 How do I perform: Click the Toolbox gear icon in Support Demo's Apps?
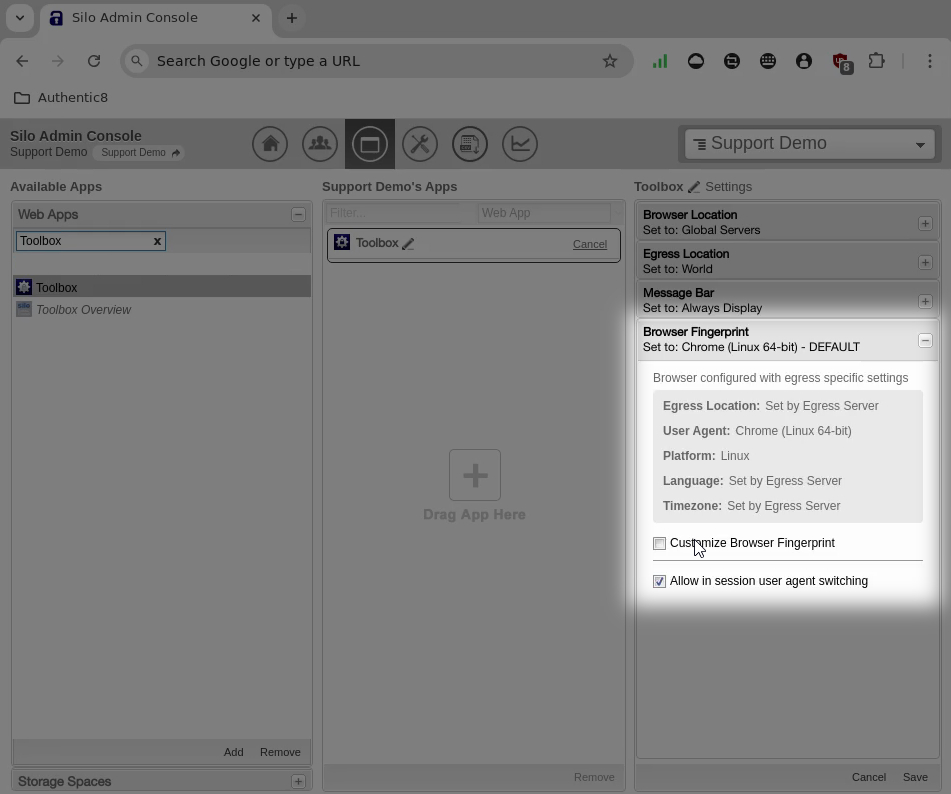click(x=342, y=243)
